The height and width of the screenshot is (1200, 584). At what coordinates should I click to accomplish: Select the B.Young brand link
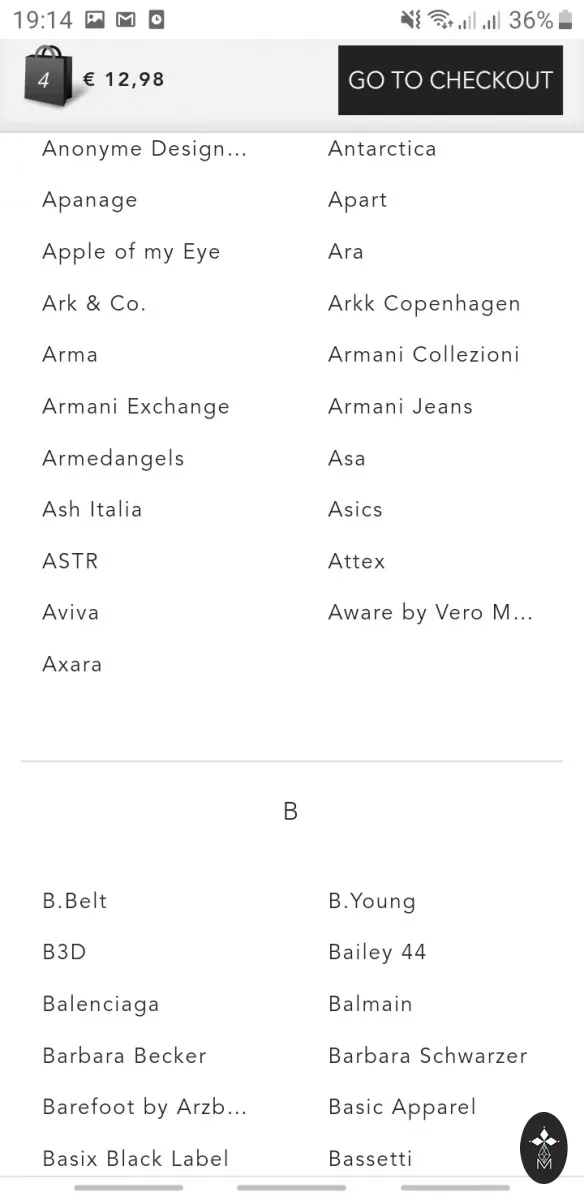tap(371, 901)
